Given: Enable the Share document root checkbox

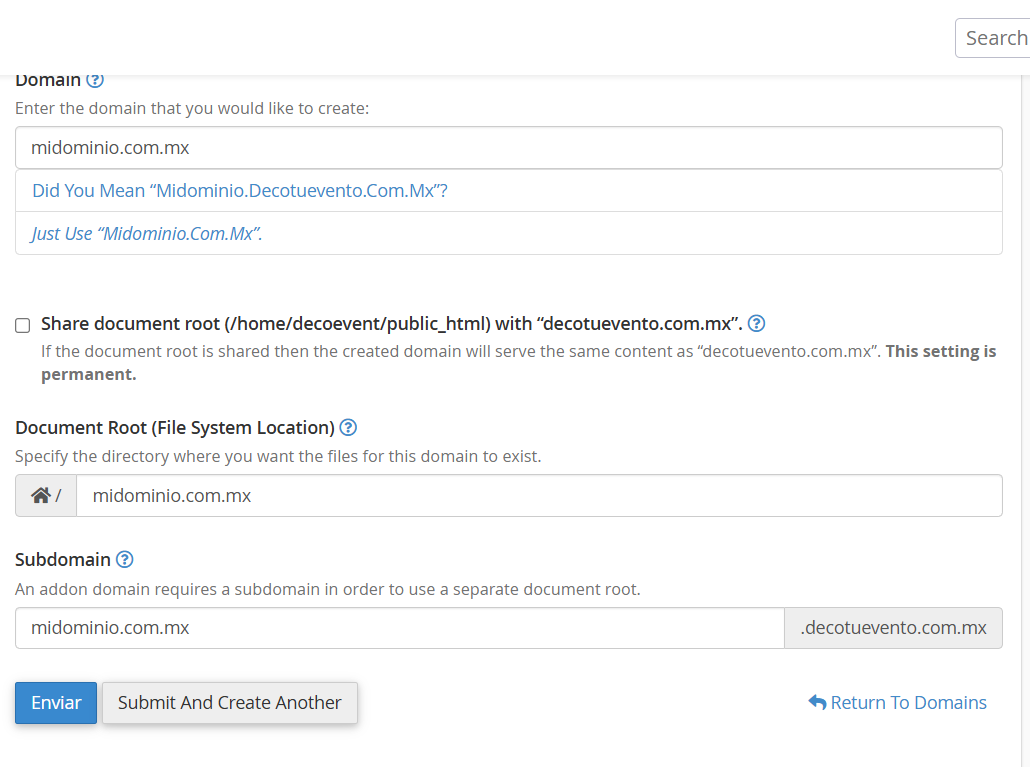Looking at the screenshot, I should pos(23,325).
